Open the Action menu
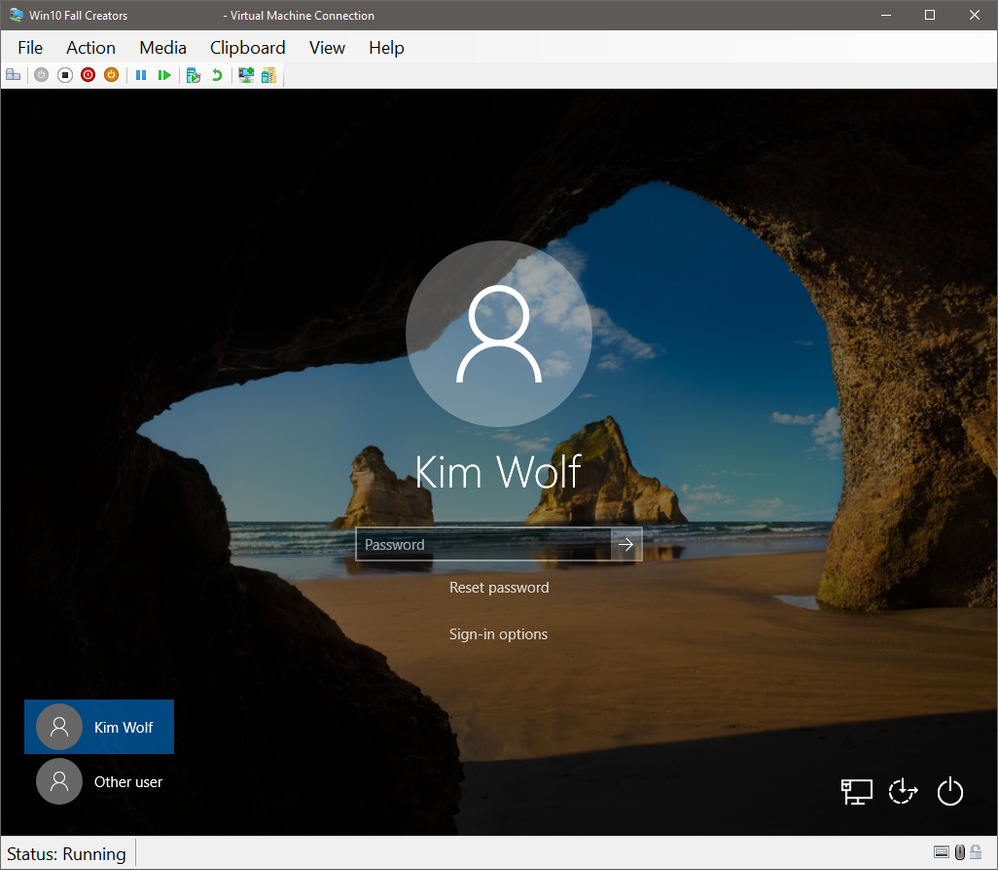 coord(91,48)
